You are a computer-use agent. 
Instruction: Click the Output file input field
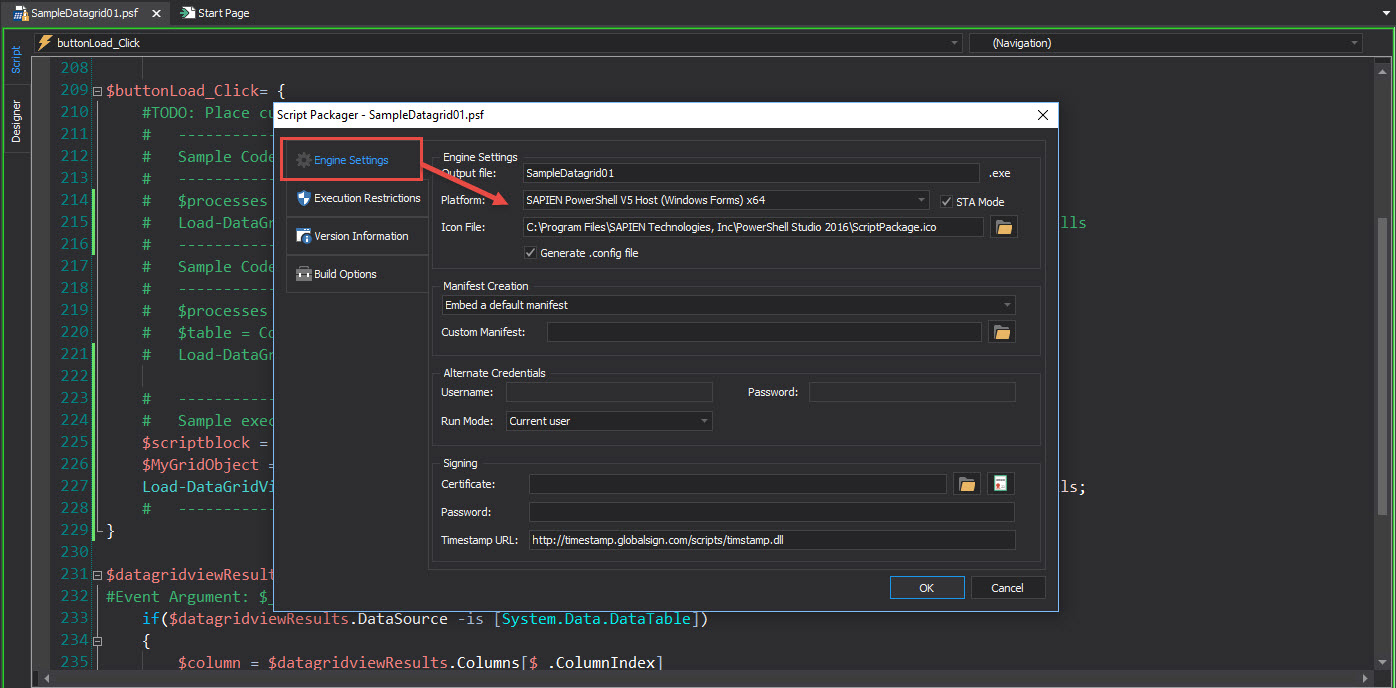coord(751,173)
